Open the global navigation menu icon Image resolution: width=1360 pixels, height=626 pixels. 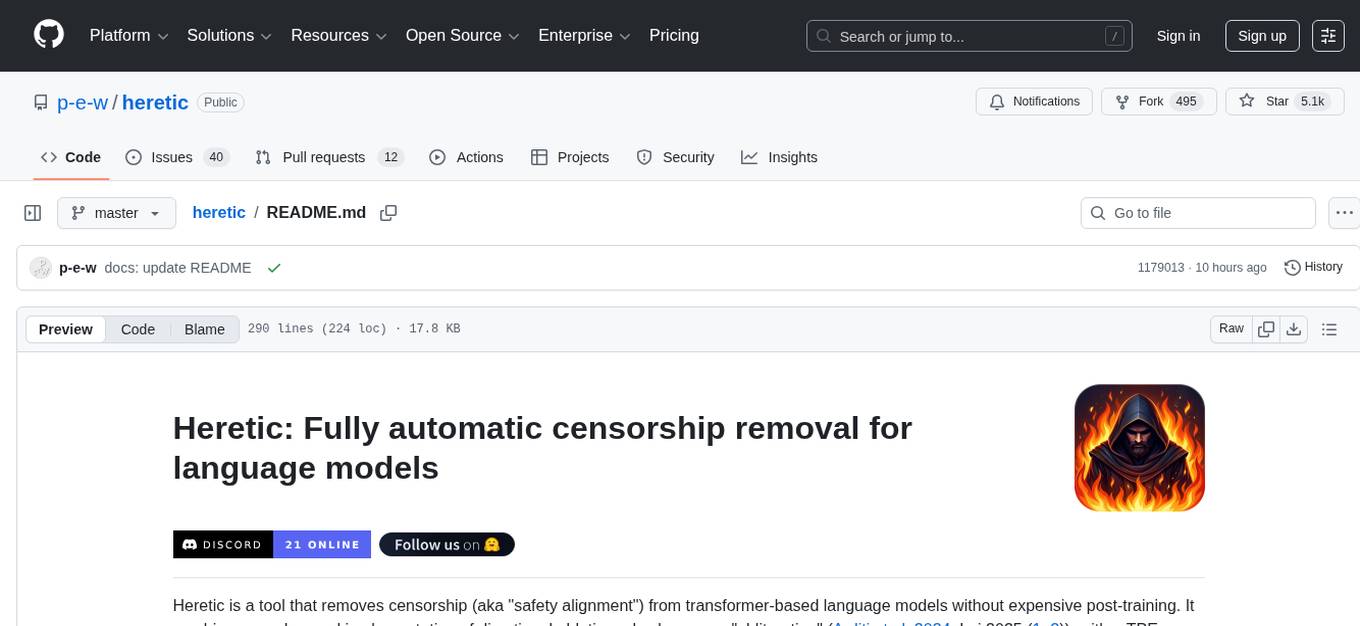pyautogui.click(x=1328, y=36)
